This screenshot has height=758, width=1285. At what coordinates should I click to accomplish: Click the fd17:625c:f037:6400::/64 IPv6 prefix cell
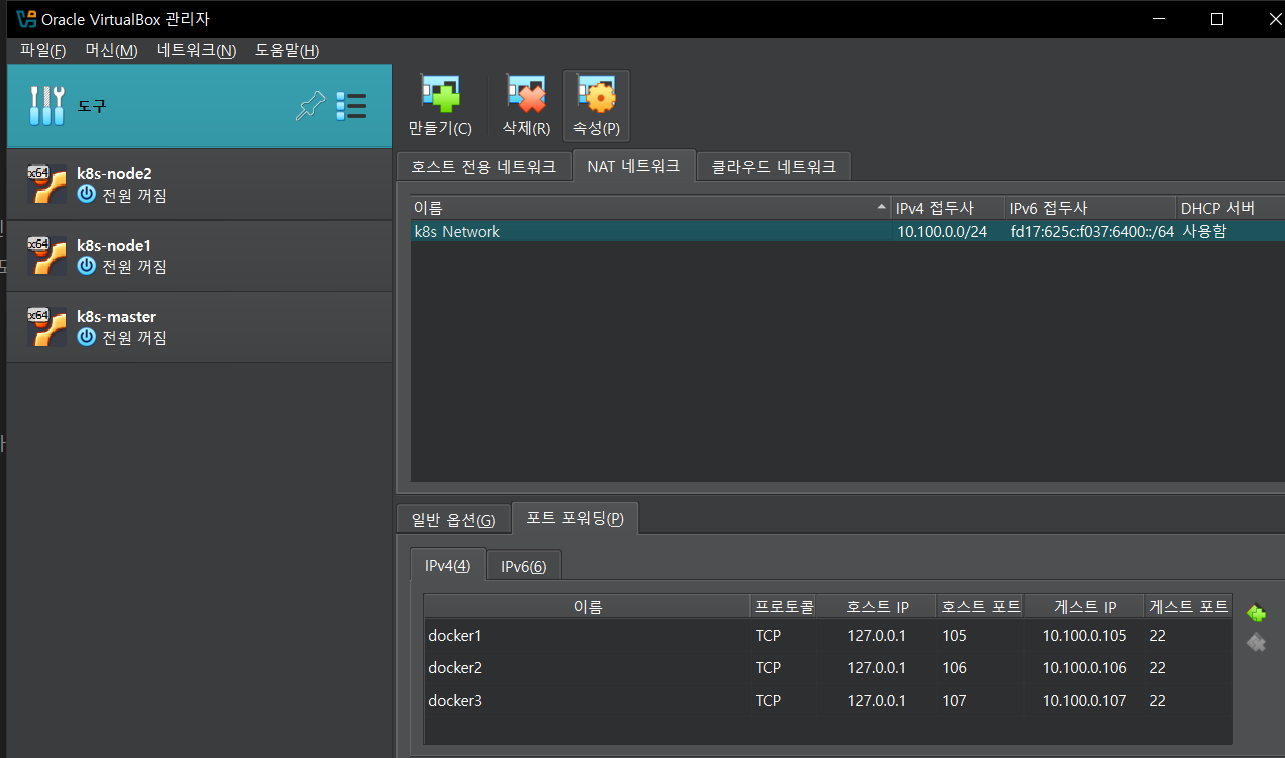pyautogui.click(x=1091, y=231)
